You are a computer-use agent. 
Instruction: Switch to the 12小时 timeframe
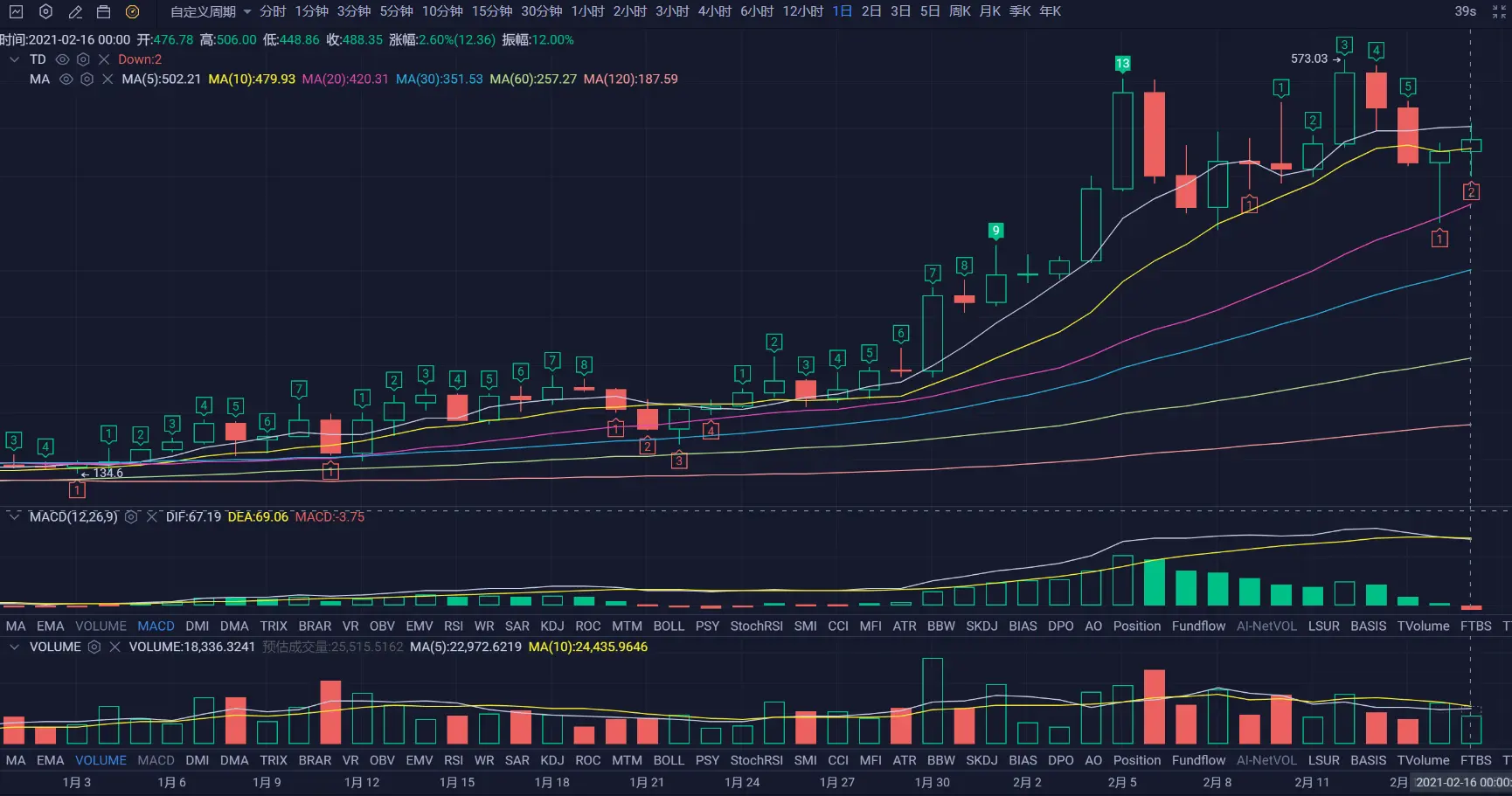click(803, 11)
